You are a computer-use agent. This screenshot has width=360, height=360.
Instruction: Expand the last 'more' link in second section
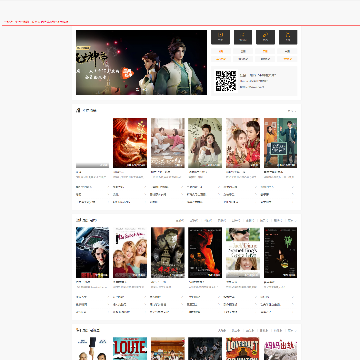tap(292, 220)
